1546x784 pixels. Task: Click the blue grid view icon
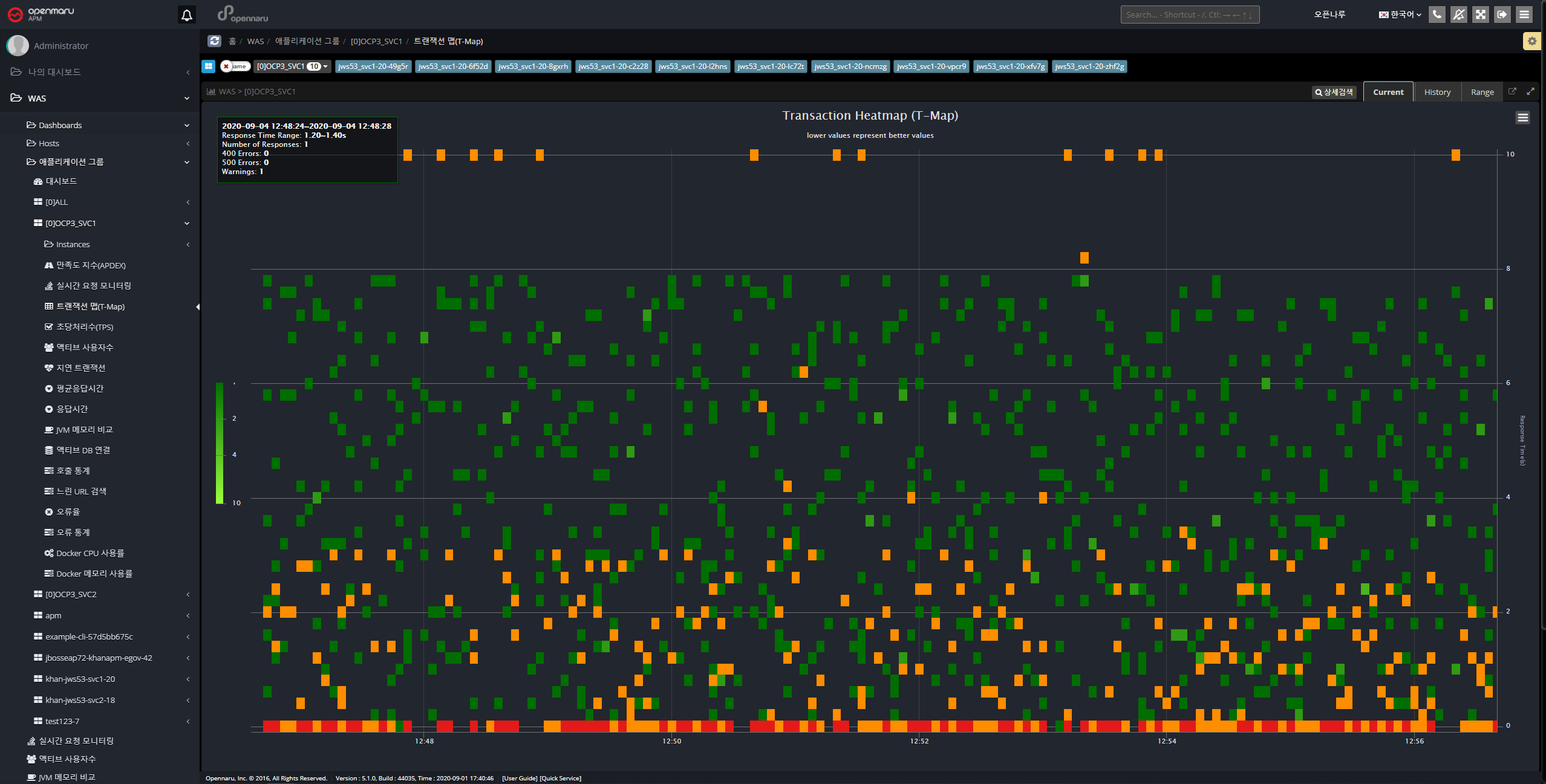tap(209, 66)
